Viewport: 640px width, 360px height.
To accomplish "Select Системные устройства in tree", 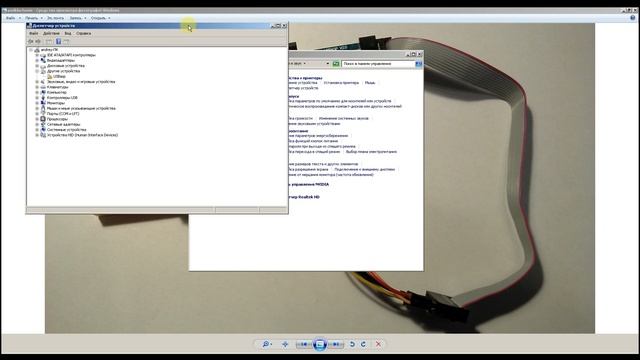I will click(x=67, y=130).
